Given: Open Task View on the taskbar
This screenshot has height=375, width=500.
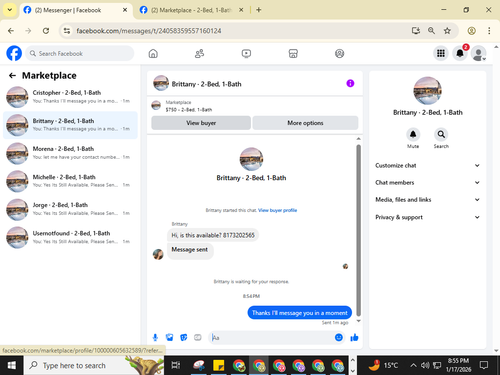Looking at the screenshot, I should (x=175, y=365).
